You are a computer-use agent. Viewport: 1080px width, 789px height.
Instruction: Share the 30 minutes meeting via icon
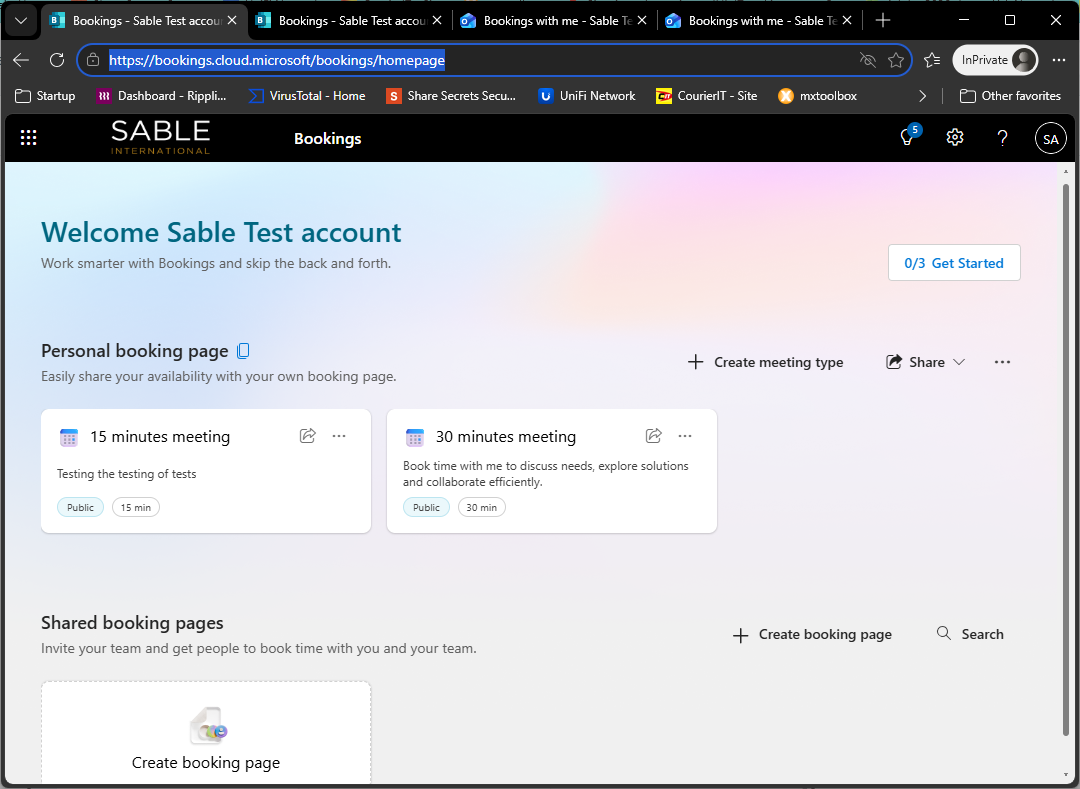(654, 436)
